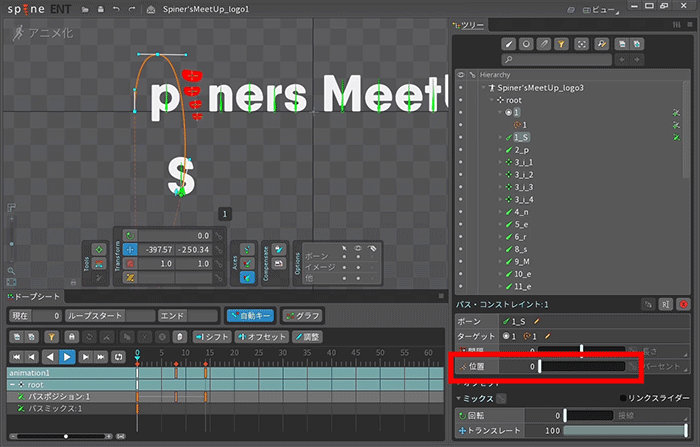This screenshot has height=447, width=700.
Task: Select the Shear tool in Transform panel
Action: (130, 277)
